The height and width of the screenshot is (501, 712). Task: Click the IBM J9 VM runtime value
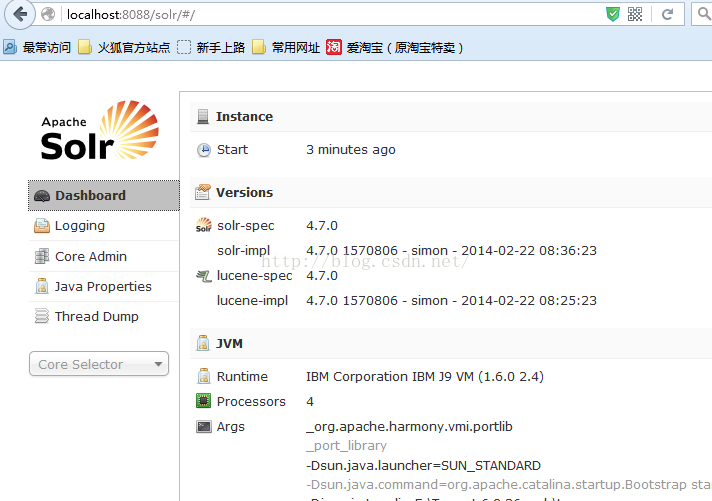coord(425,377)
